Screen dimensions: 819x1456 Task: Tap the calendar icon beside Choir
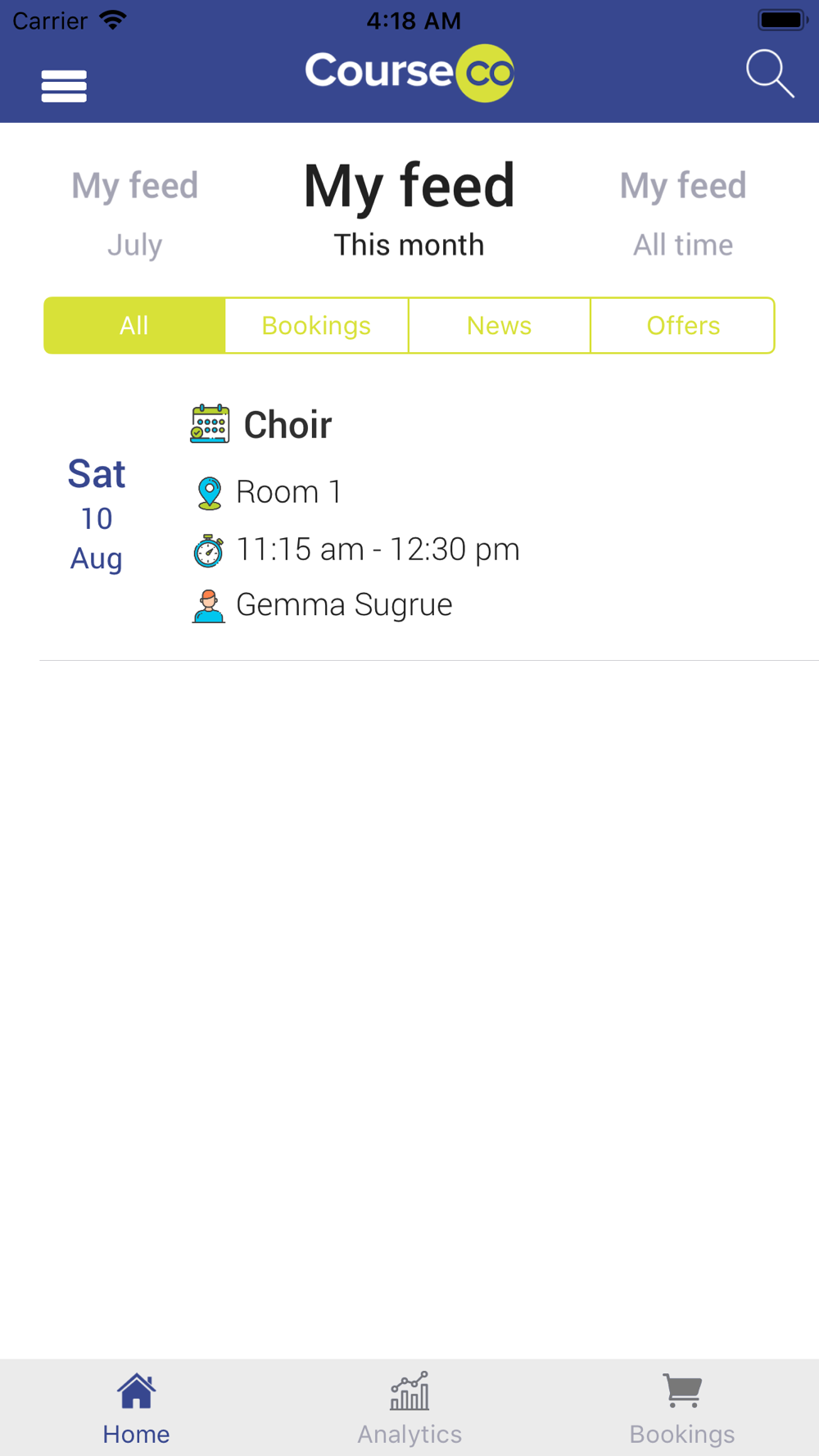[x=210, y=424]
